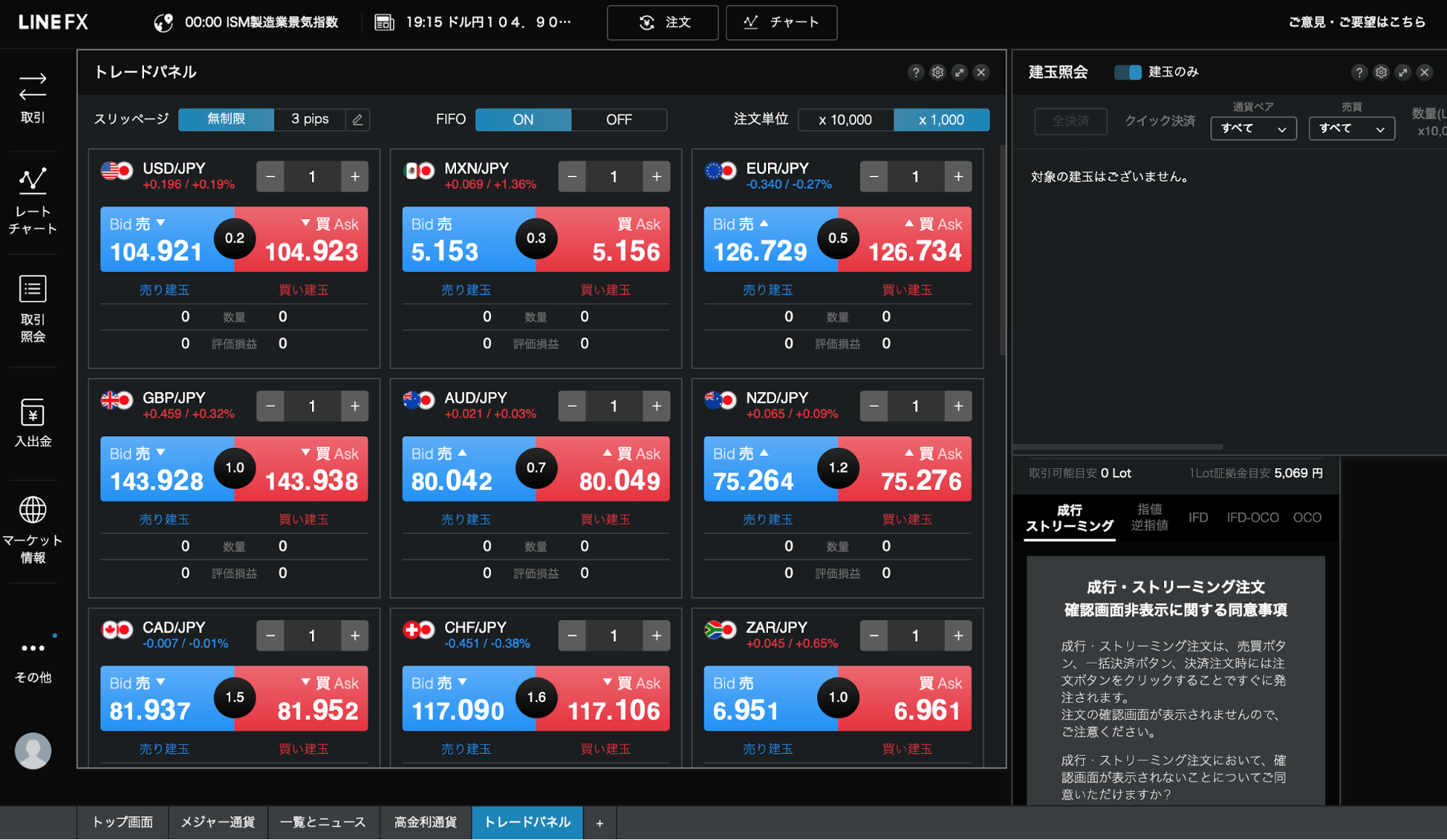Decrease EUR/JPY quantity with minus
1447x840 pixels.
pyautogui.click(x=874, y=177)
